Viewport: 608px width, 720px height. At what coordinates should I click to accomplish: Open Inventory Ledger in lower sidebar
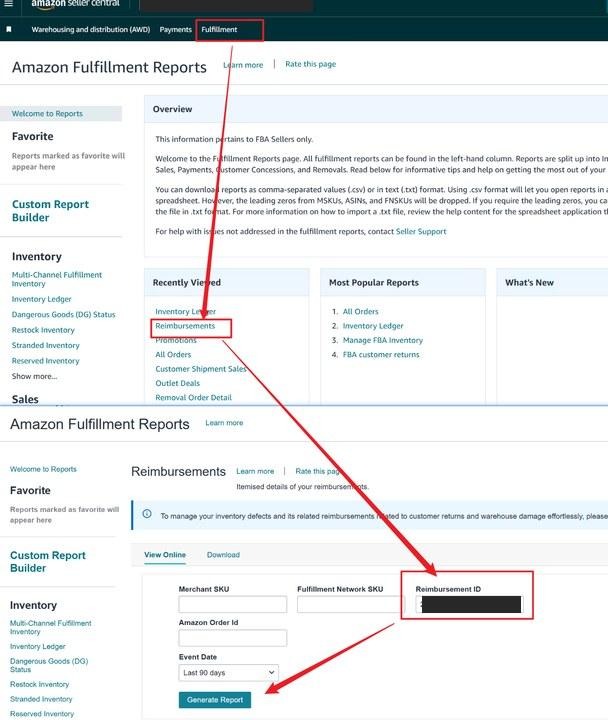click(38, 647)
